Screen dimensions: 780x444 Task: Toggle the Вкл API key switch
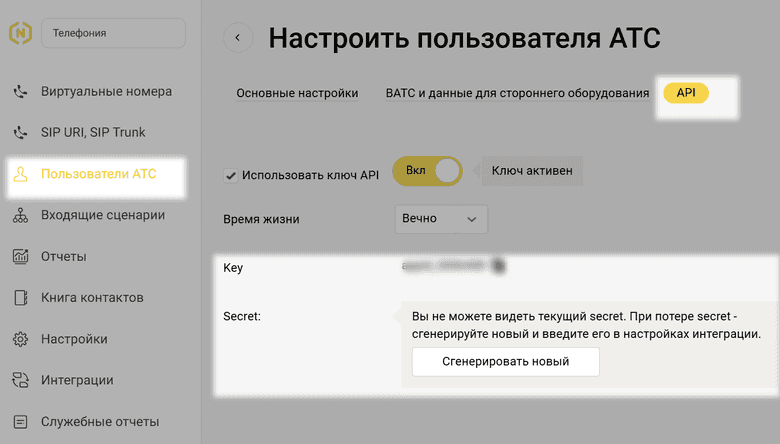coord(431,171)
